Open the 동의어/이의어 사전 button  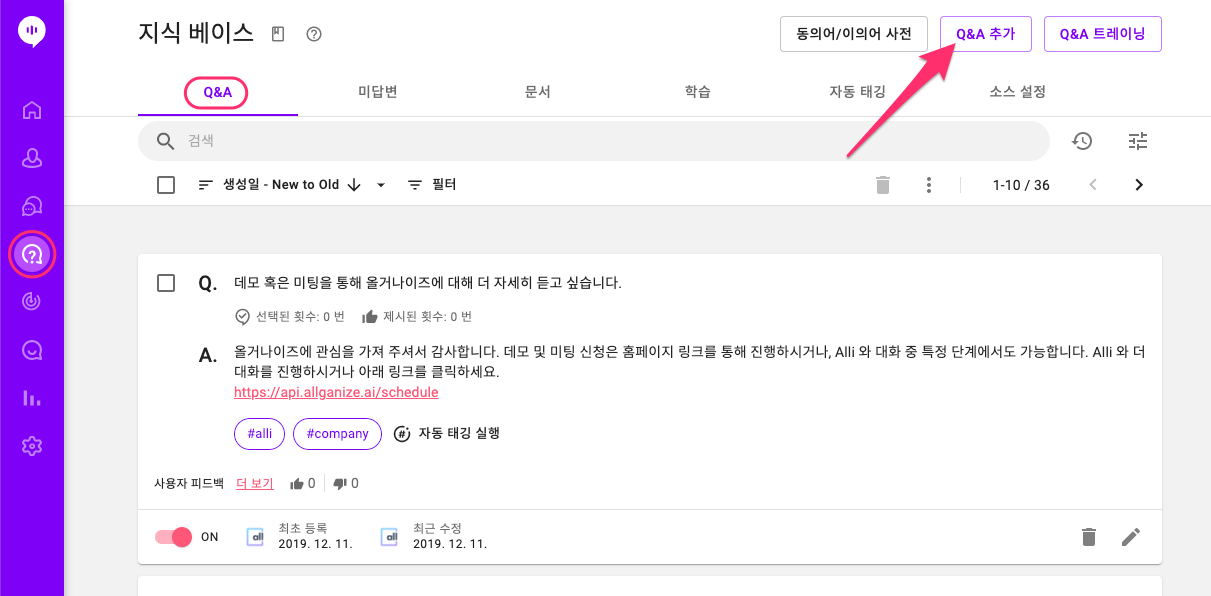point(854,34)
